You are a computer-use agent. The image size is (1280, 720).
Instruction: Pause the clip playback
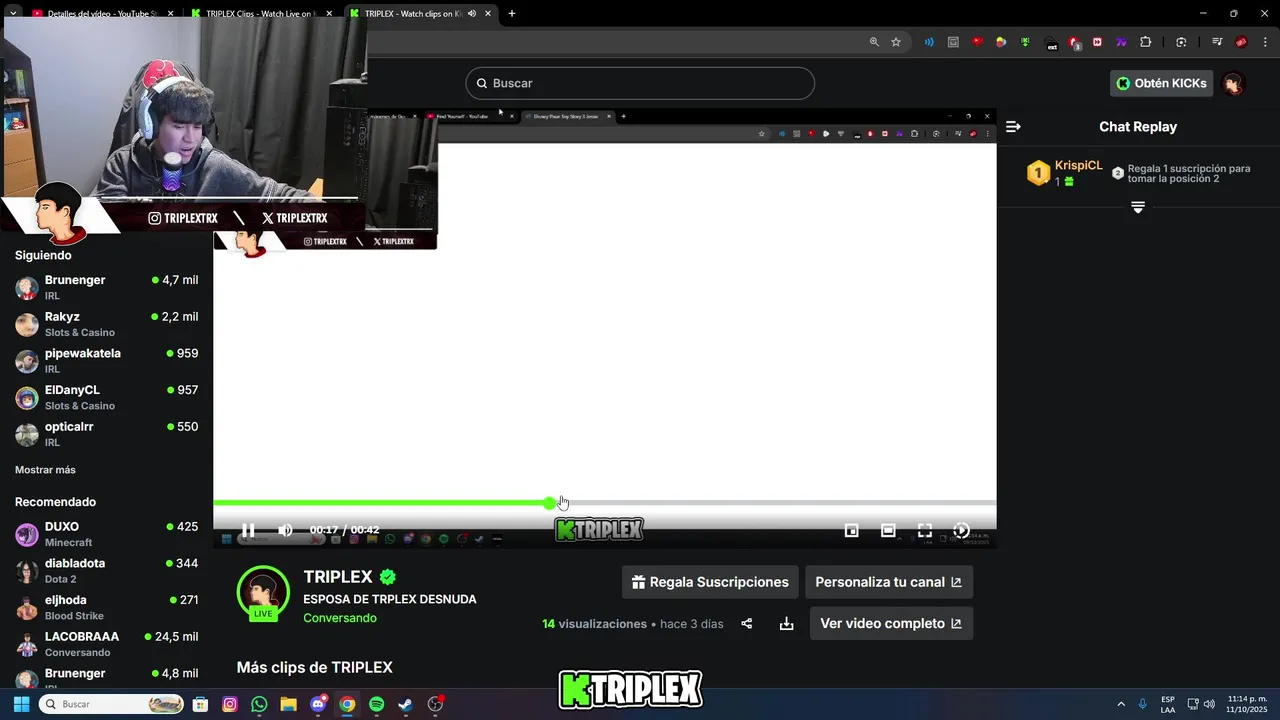[x=248, y=530]
